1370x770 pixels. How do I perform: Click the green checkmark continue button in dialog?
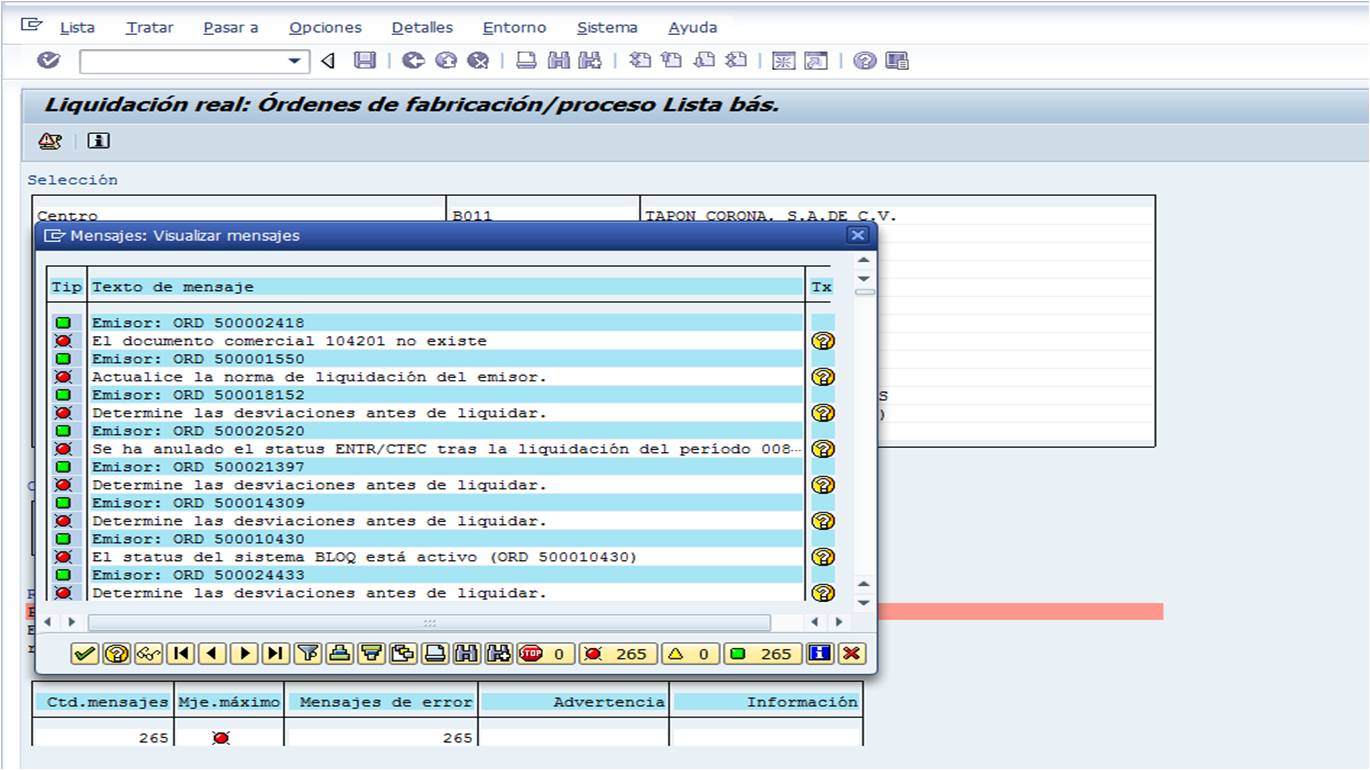(85, 654)
